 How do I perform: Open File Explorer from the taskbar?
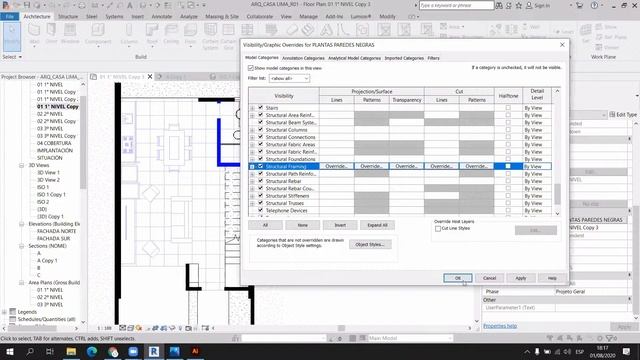pyautogui.click(x=71, y=351)
